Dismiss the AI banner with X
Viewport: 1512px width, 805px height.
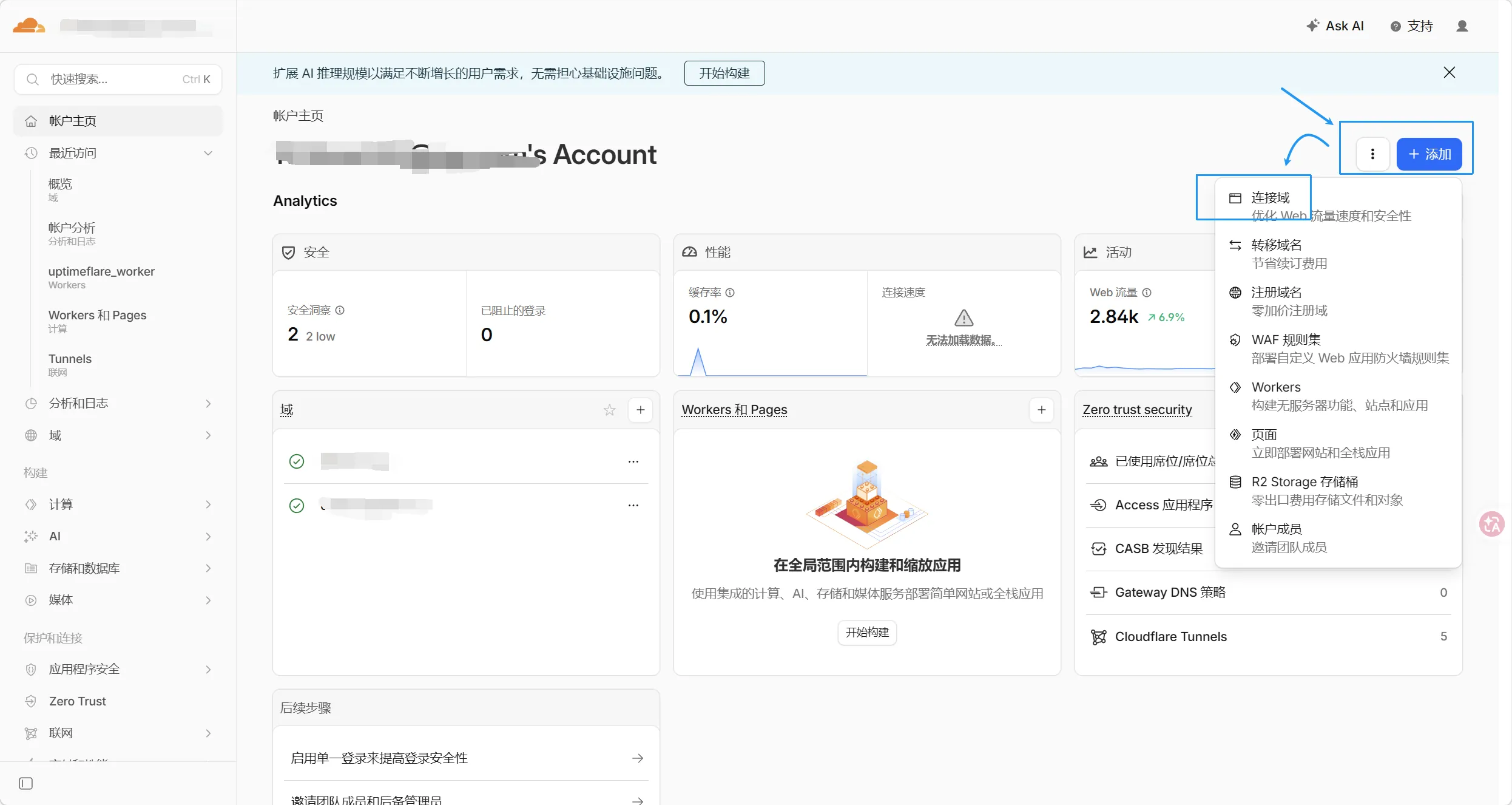pos(1449,73)
